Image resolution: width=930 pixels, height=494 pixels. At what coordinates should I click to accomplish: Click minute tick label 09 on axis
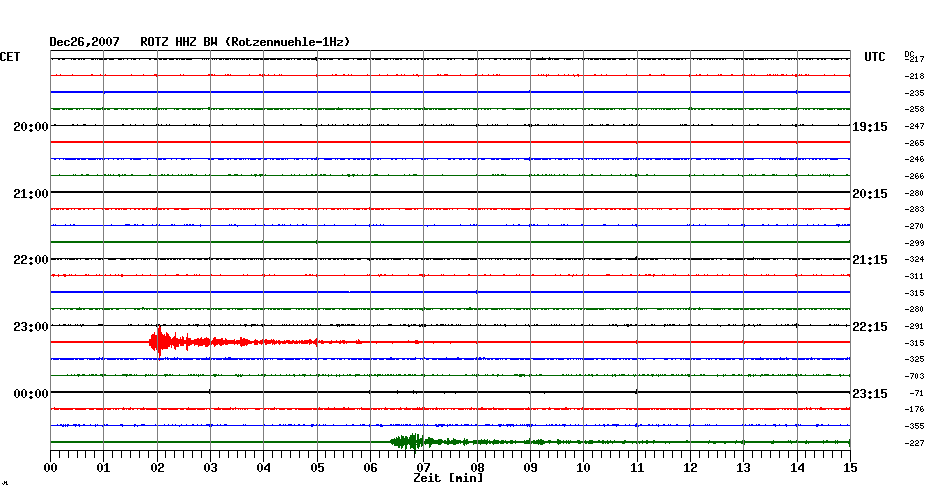[x=530, y=467]
